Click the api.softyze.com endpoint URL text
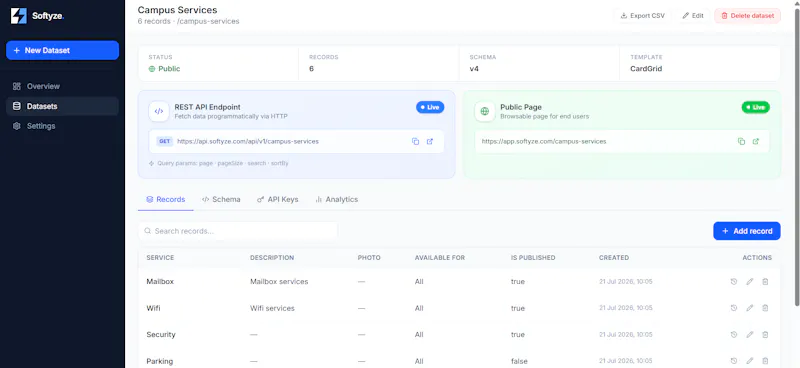Image resolution: width=800 pixels, height=368 pixels. 248,141
